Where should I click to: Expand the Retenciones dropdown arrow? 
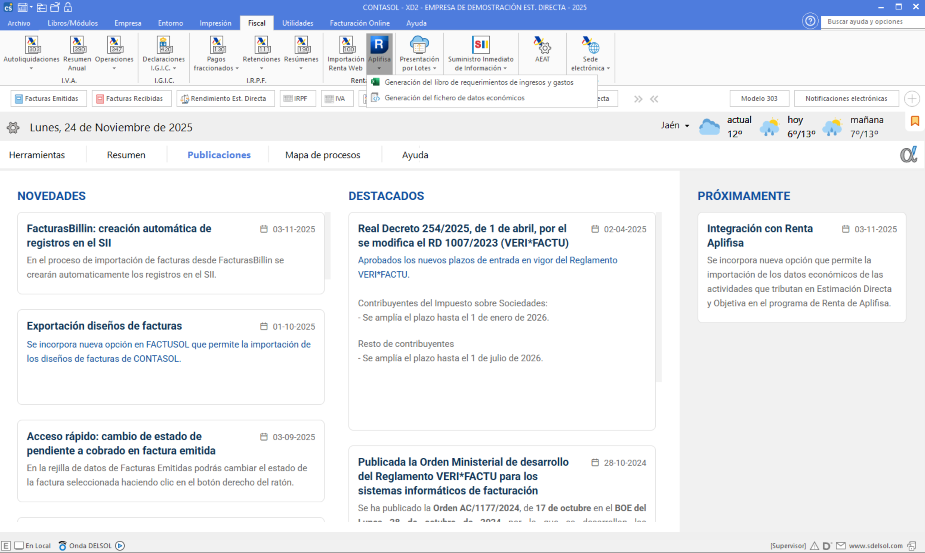click(261, 68)
